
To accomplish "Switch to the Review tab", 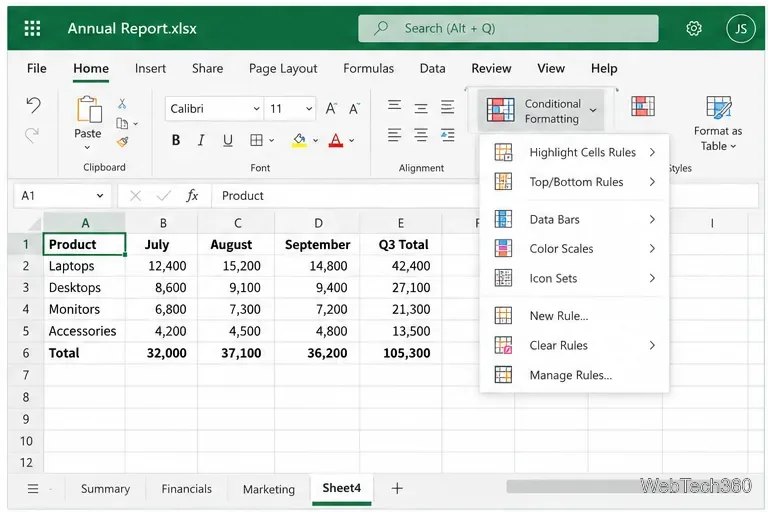I will [491, 69].
